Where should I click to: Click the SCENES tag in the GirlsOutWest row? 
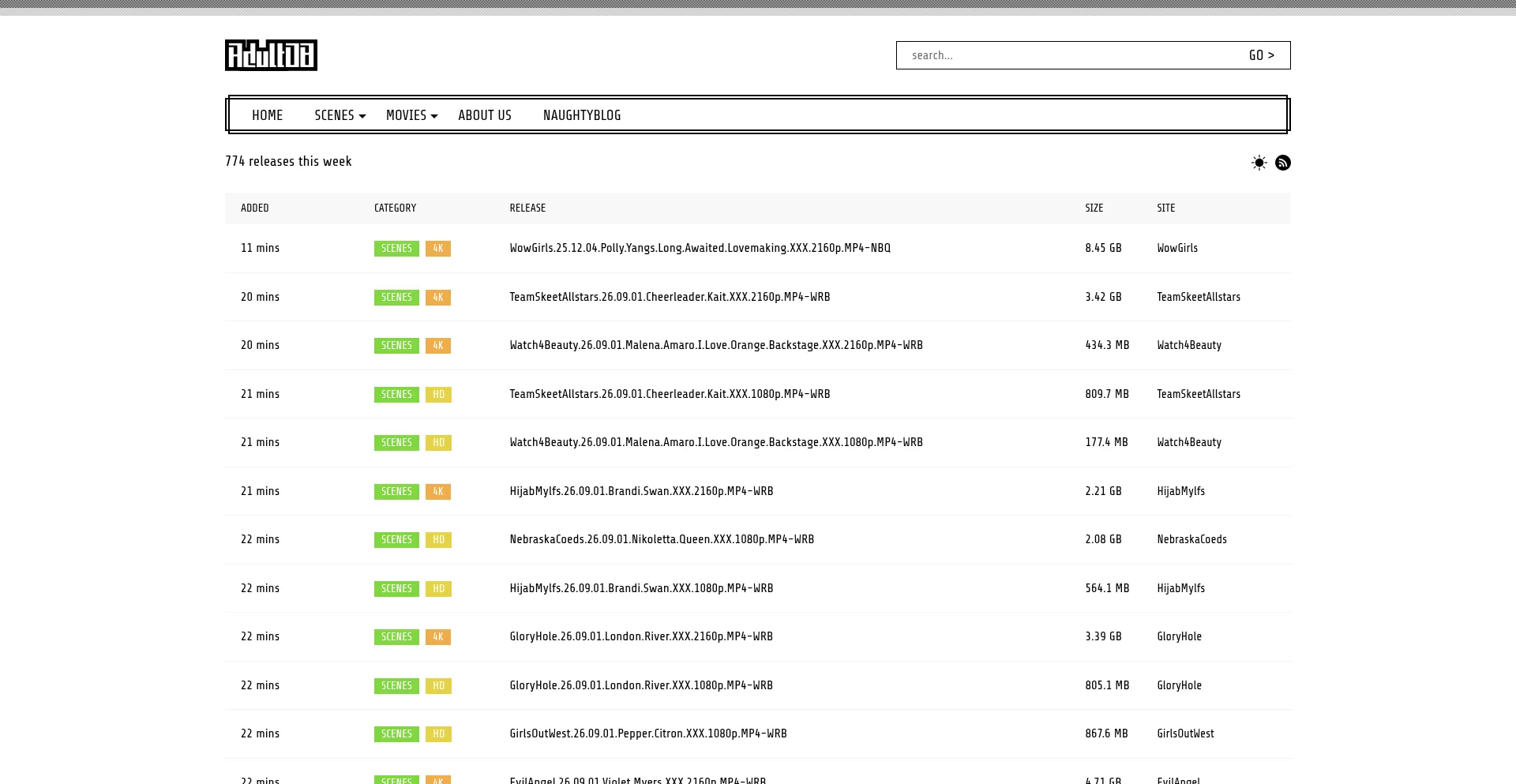(x=396, y=734)
